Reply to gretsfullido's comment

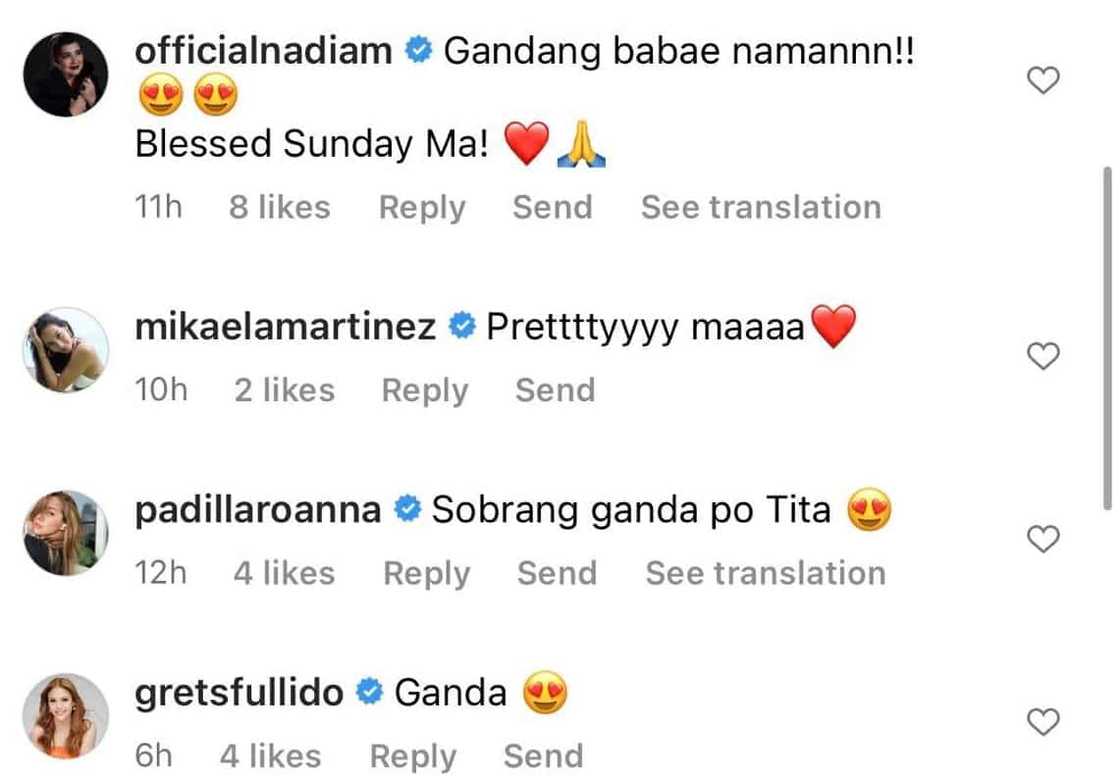[x=413, y=757]
